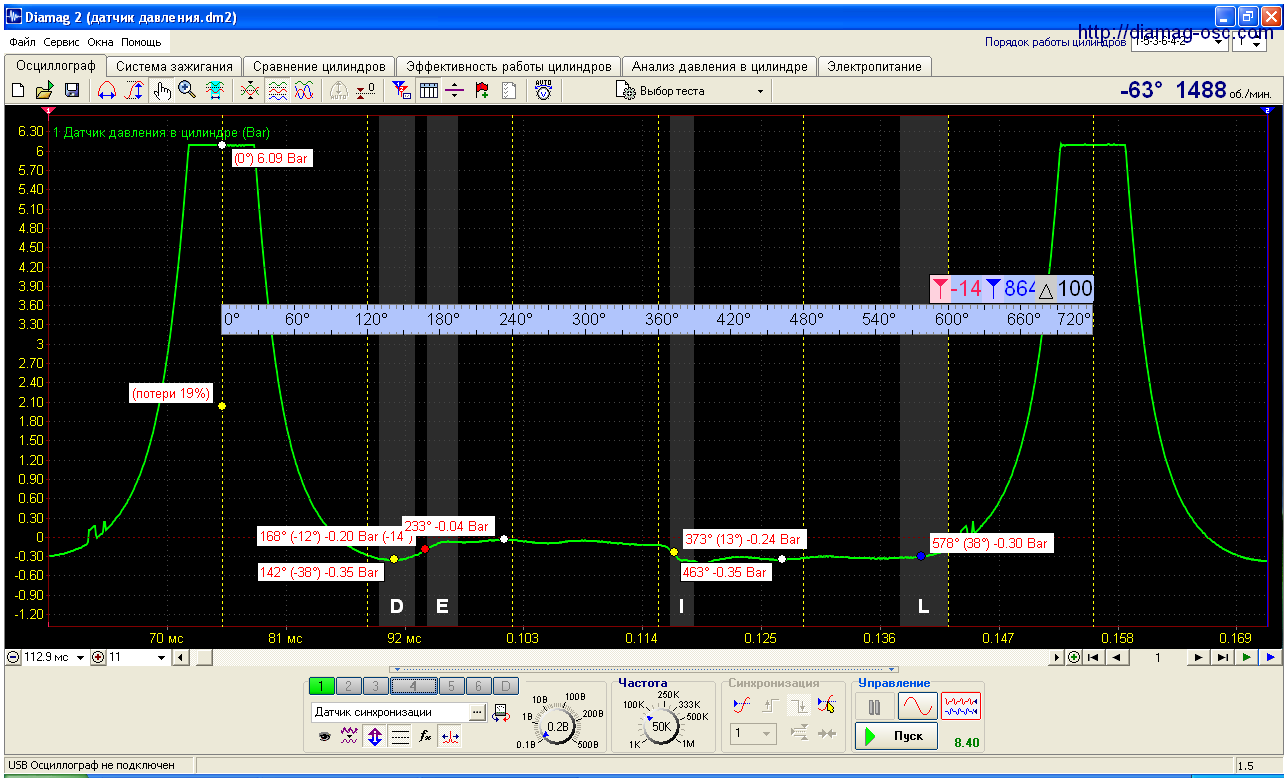
Task: Open the synchronization channel 1 dropdown
Action: (x=753, y=734)
